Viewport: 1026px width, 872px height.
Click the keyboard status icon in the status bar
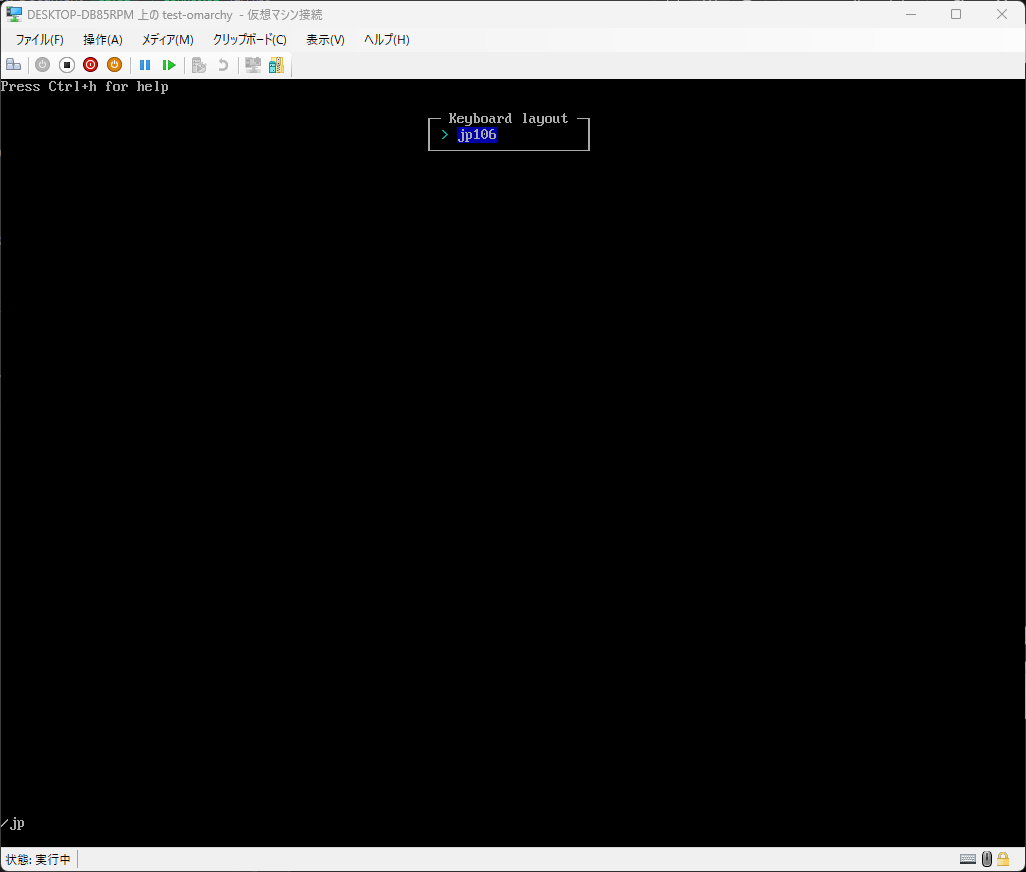pyautogui.click(x=968, y=859)
